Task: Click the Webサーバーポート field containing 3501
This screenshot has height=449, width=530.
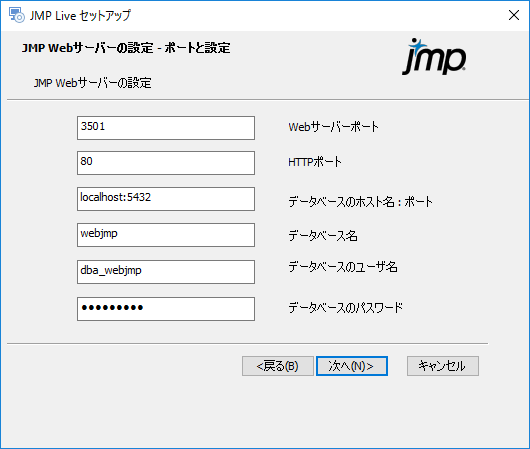Action: coord(166,128)
